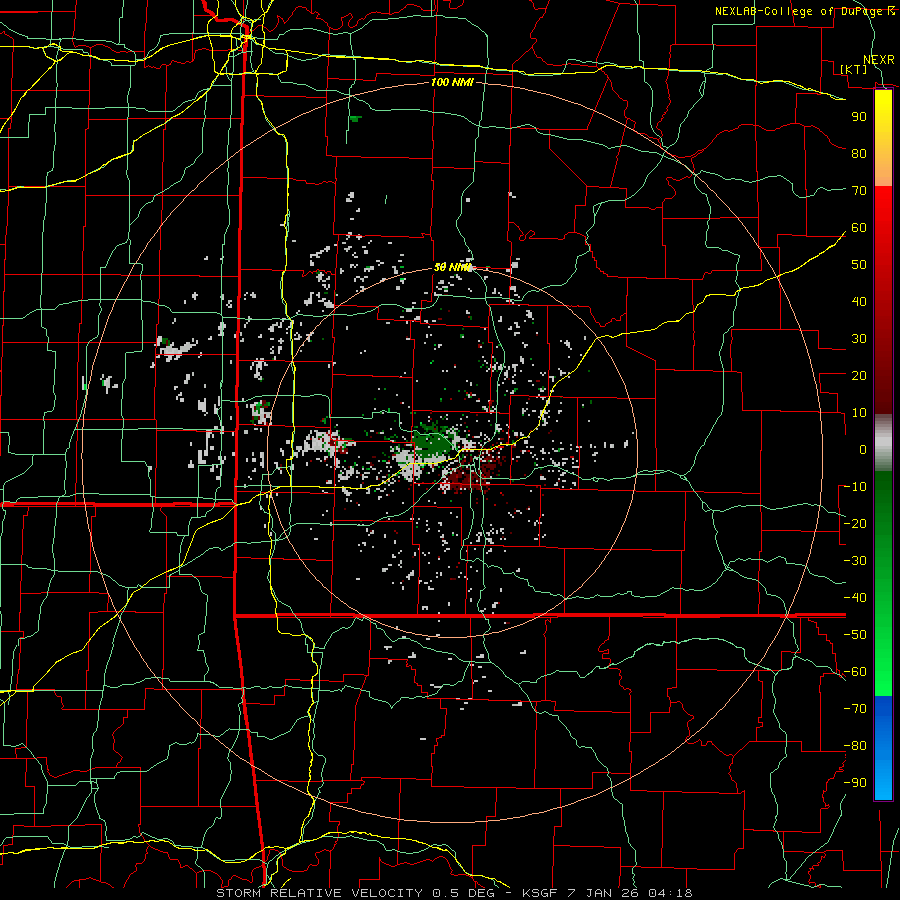This screenshot has width=900, height=900.
Task: Click the 50 NMI range ring label
Action: (x=452, y=267)
